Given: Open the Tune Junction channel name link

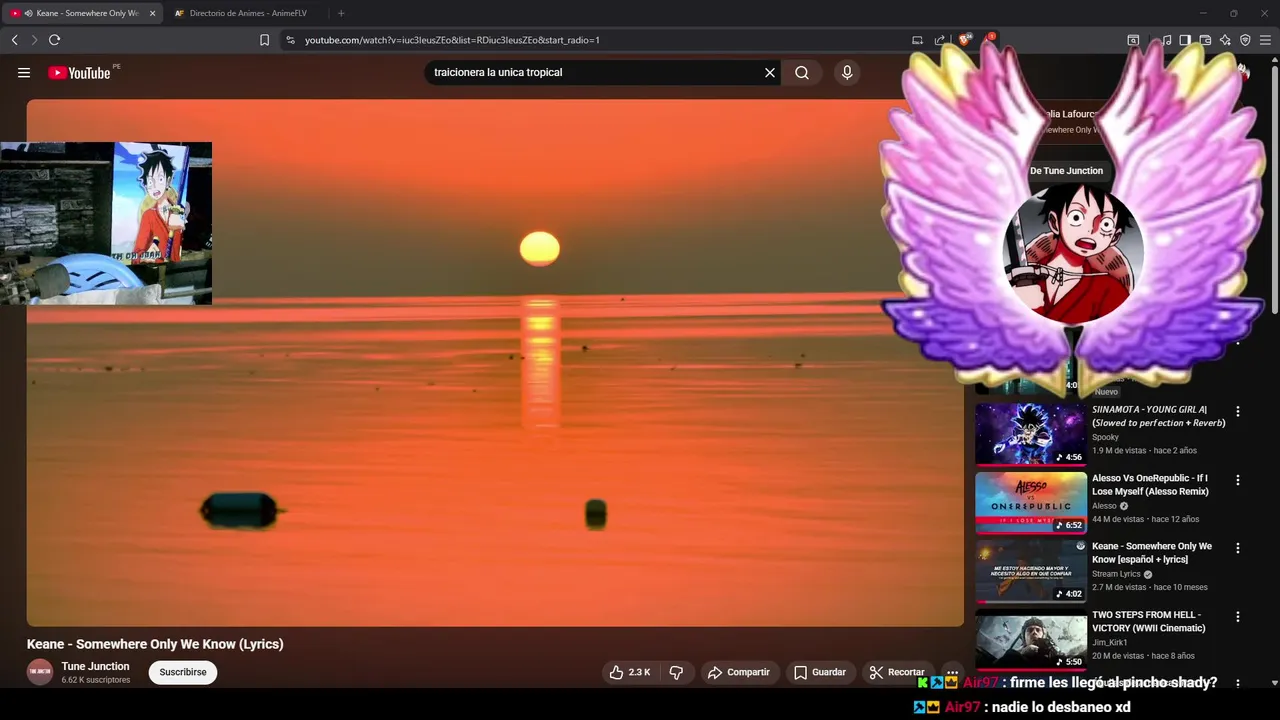Looking at the screenshot, I should tap(95, 666).
